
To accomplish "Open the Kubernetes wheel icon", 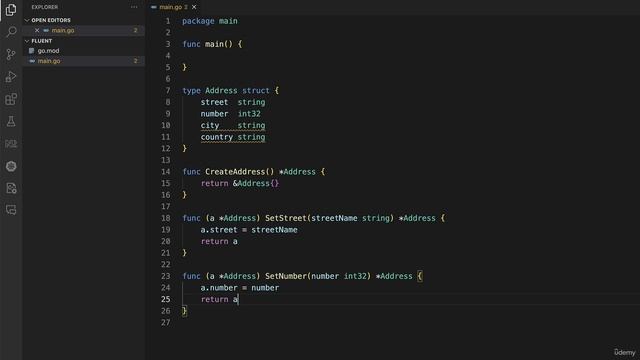I will click(x=11, y=166).
